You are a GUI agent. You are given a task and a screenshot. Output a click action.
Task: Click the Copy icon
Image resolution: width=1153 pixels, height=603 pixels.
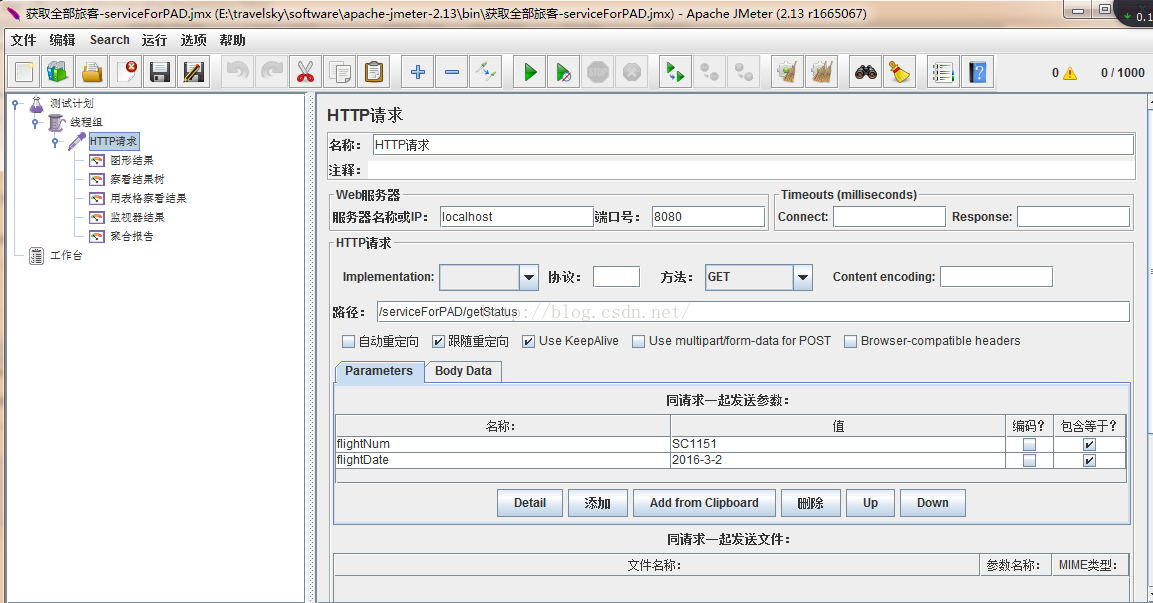[340, 72]
